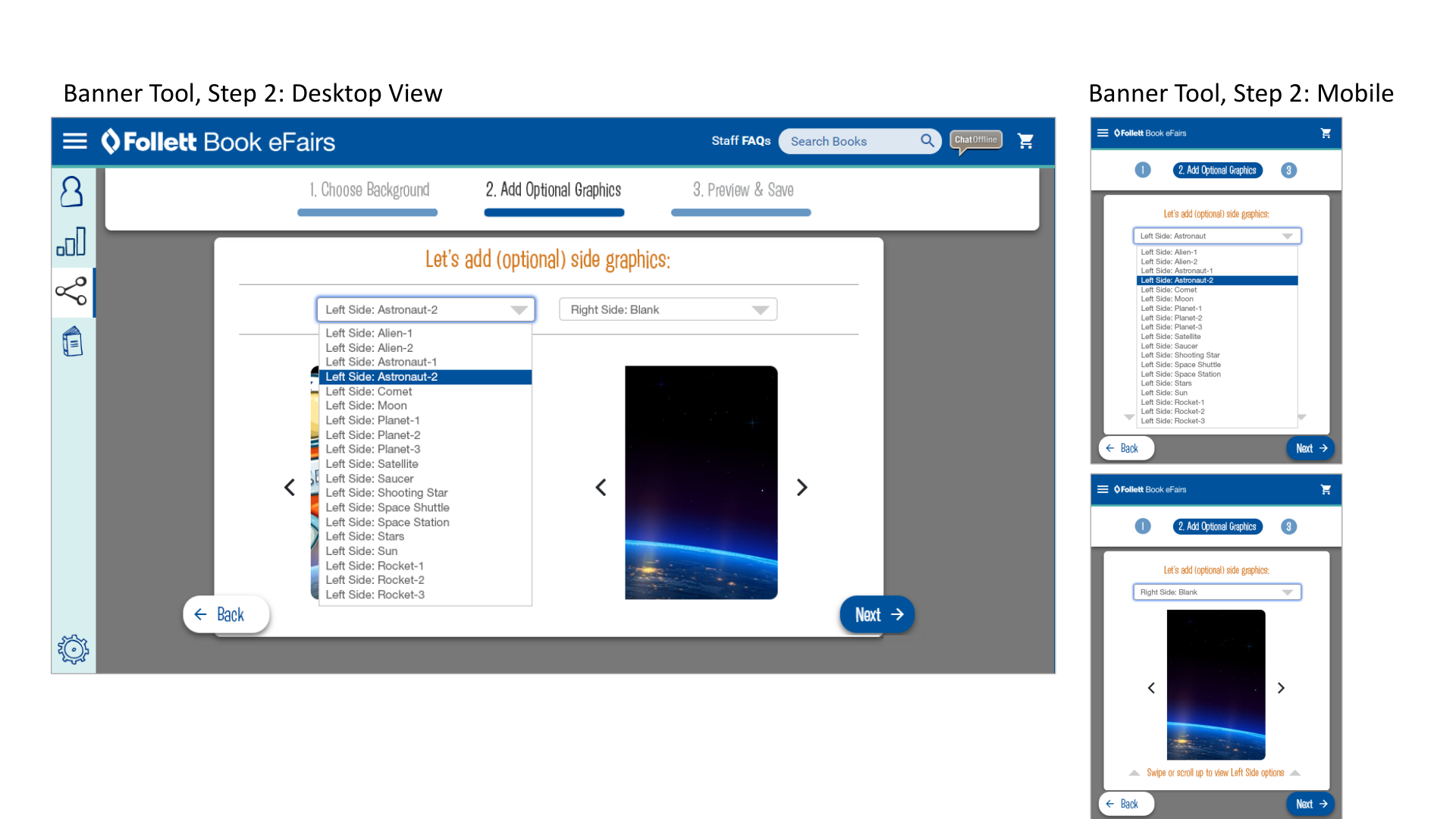Choose Left Side: Moon in mobile dropdown list
Image resolution: width=1456 pixels, height=819 pixels.
1217,299
